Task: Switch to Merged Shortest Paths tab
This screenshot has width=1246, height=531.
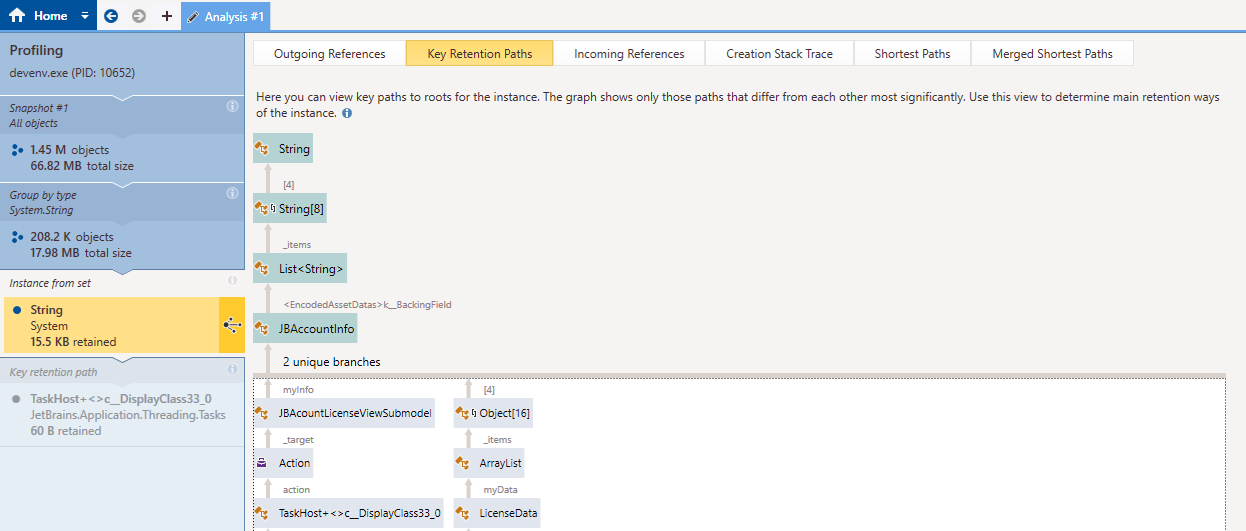Action: click(x=1052, y=54)
